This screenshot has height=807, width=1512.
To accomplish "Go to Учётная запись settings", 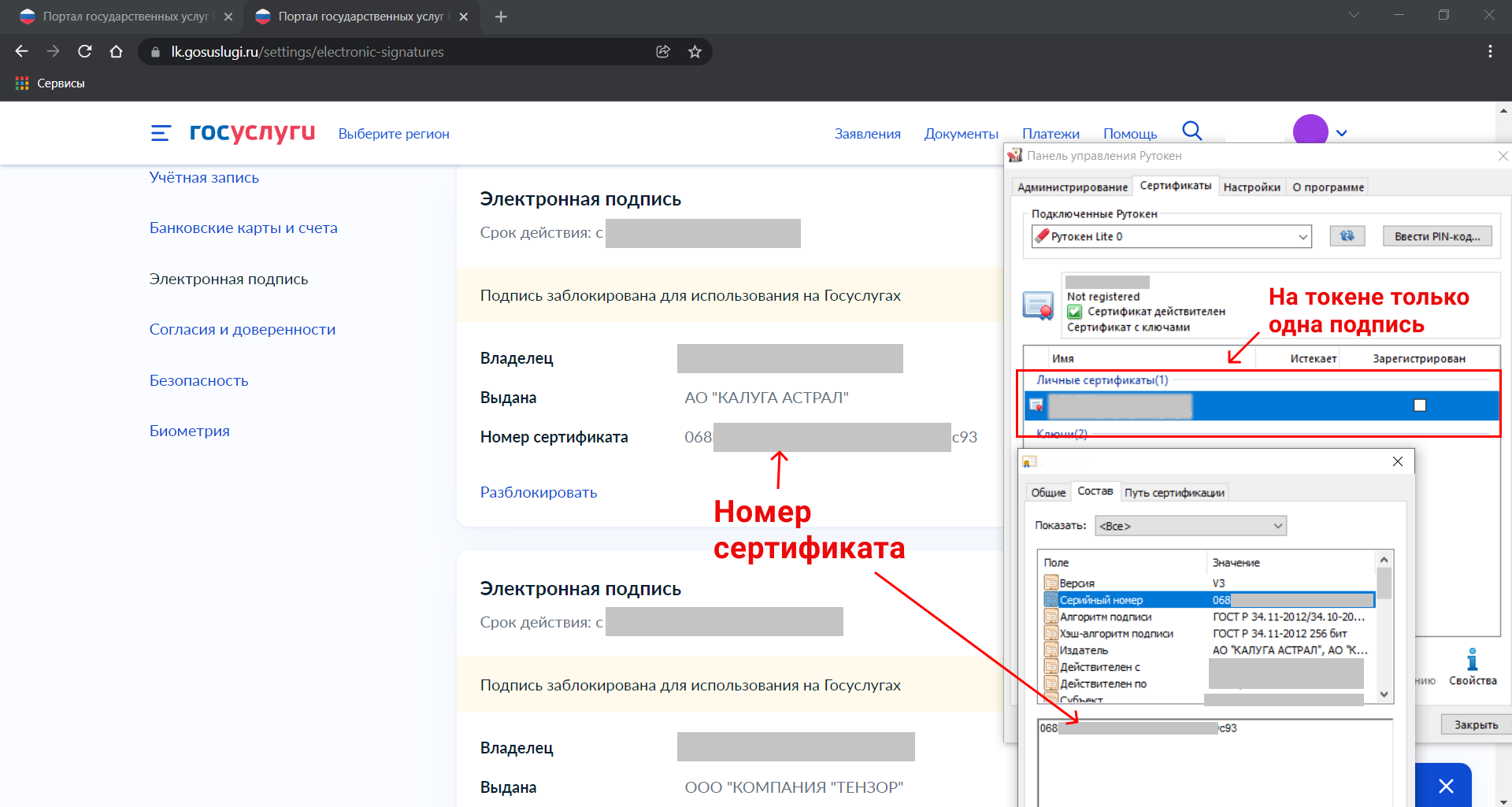I will (204, 177).
